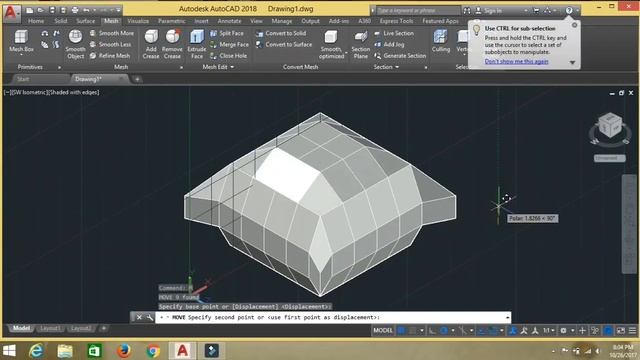
Task: Click the Don't show me this again link
Action: 516,61
